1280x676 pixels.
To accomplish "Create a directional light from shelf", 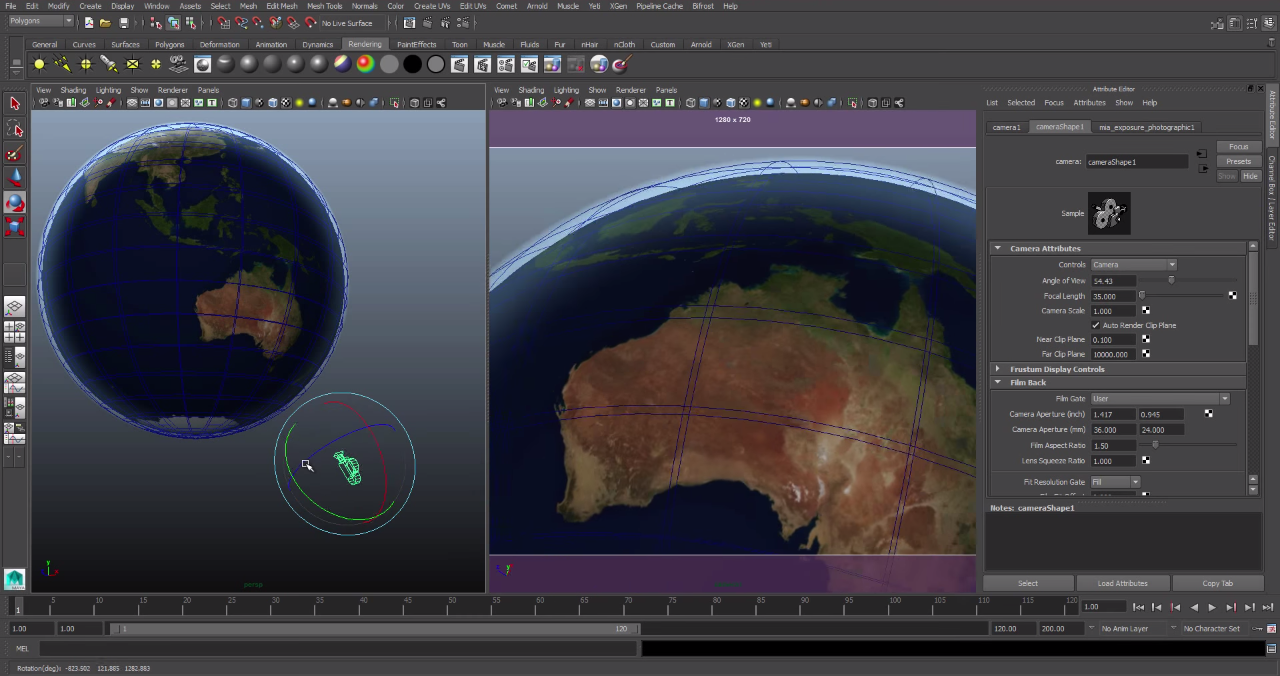I will pyautogui.click(x=62, y=64).
